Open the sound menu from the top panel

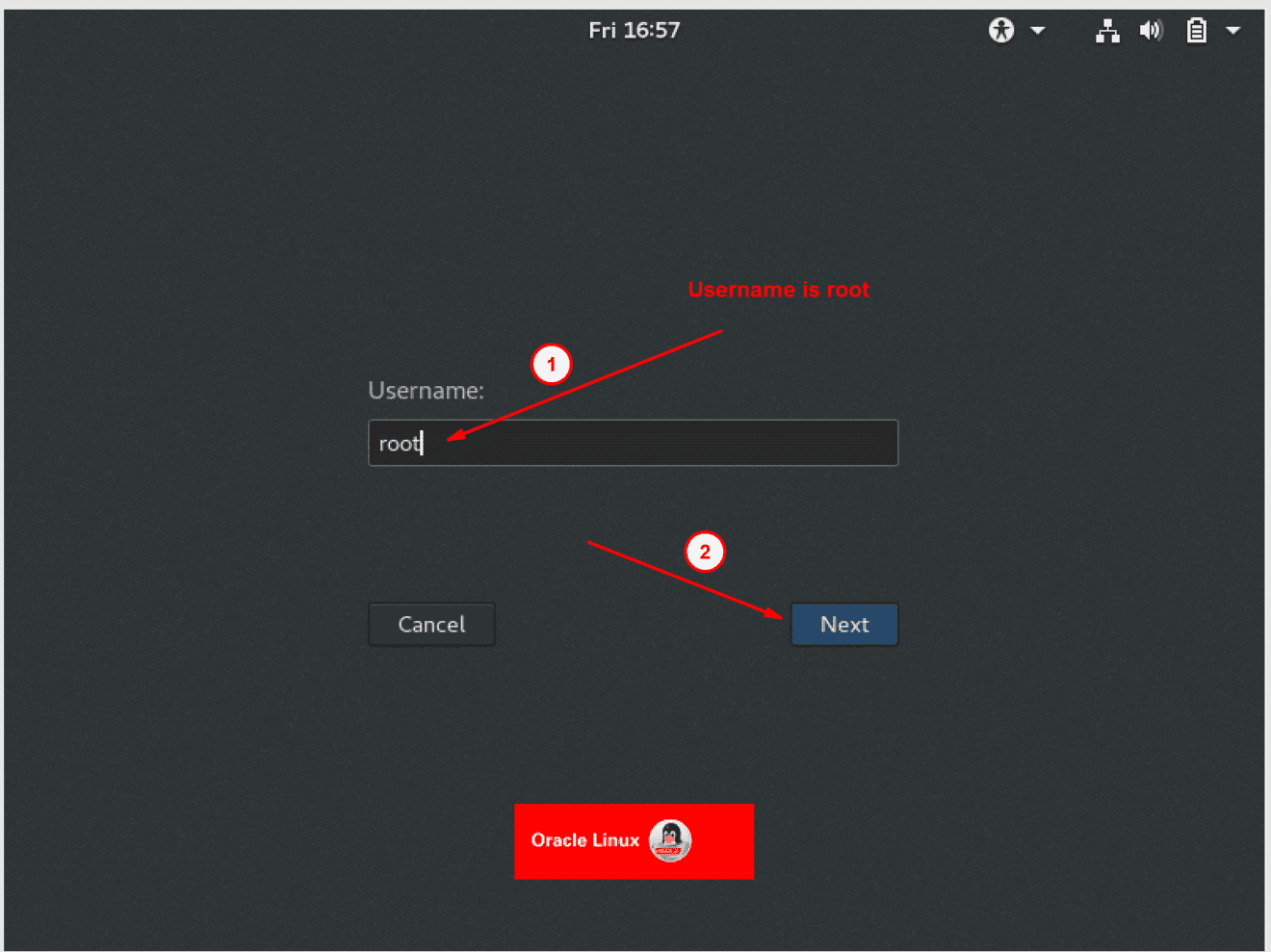coord(1151,30)
